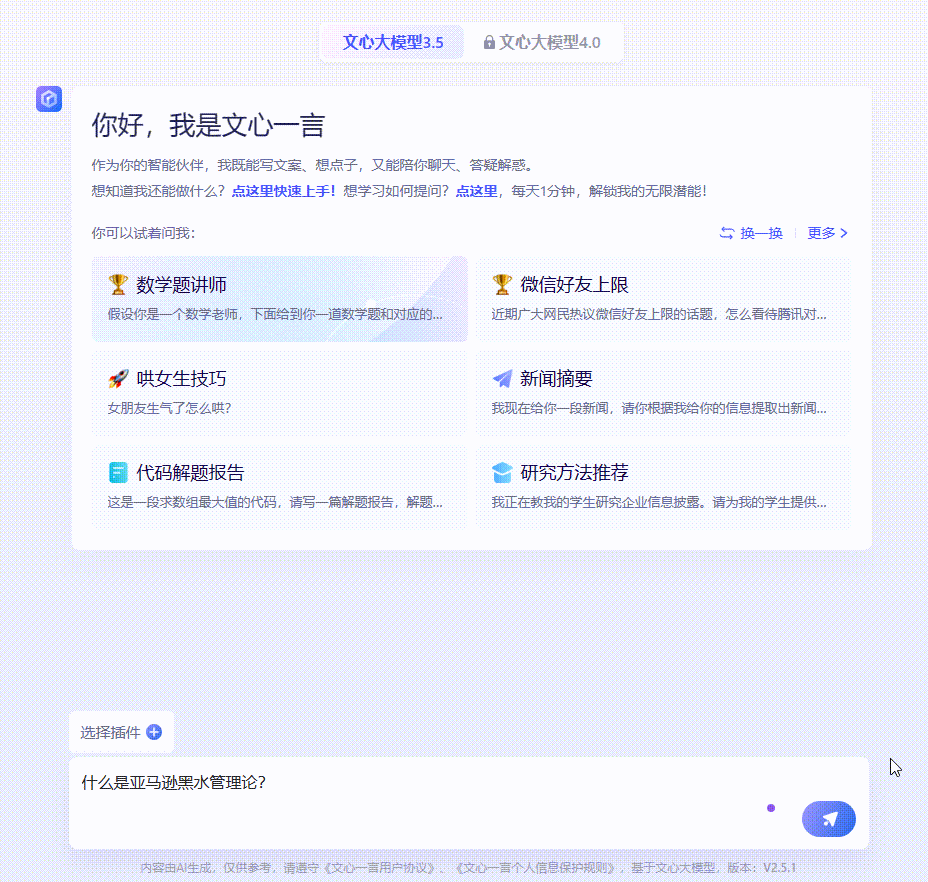Click the 换一换 refresh arrows icon
This screenshot has width=928, height=882.
point(727,233)
